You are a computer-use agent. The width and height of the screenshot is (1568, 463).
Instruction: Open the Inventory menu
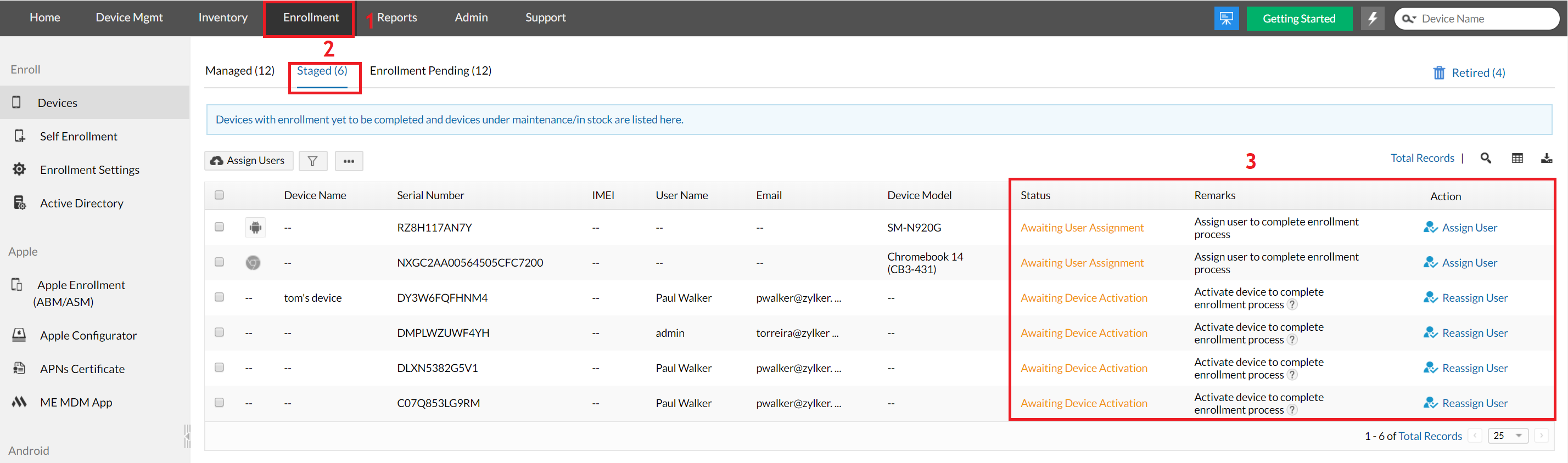[x=223, y=18]
